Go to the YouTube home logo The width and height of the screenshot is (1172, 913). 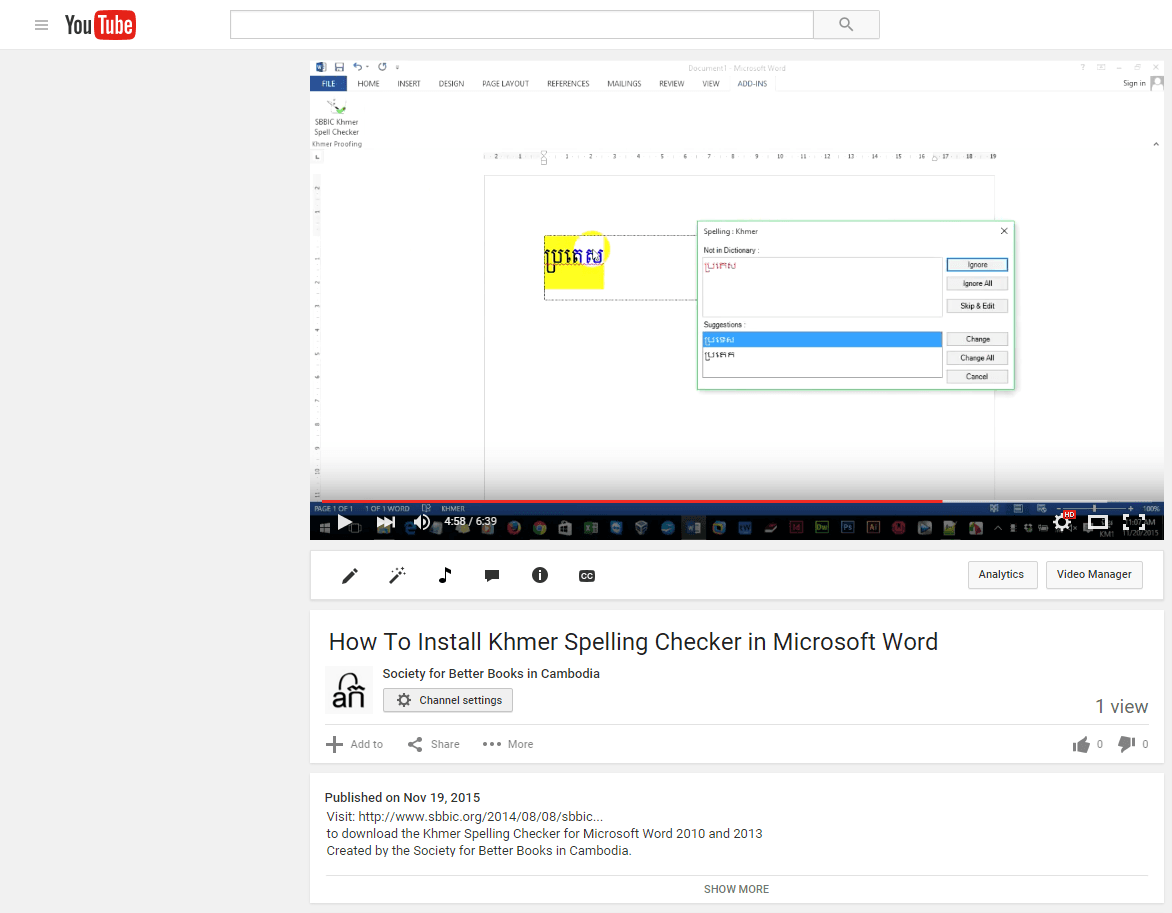pyautogui.click(x=100, y=25)
